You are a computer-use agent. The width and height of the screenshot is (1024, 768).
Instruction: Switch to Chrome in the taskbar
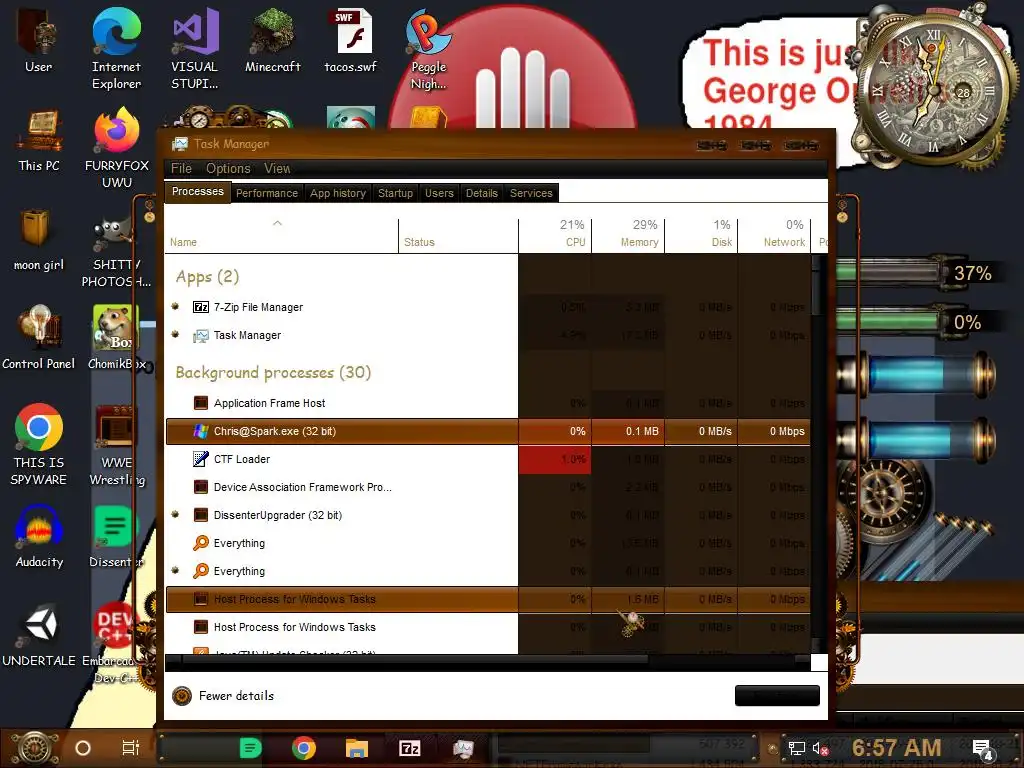click(x=304, y=748)
